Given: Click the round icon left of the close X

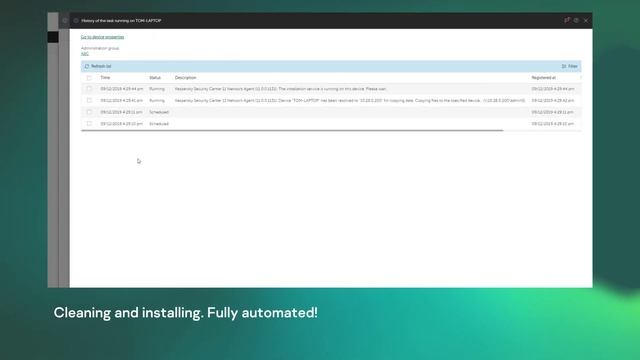Looking at the screenshot, I should [576, 20].
